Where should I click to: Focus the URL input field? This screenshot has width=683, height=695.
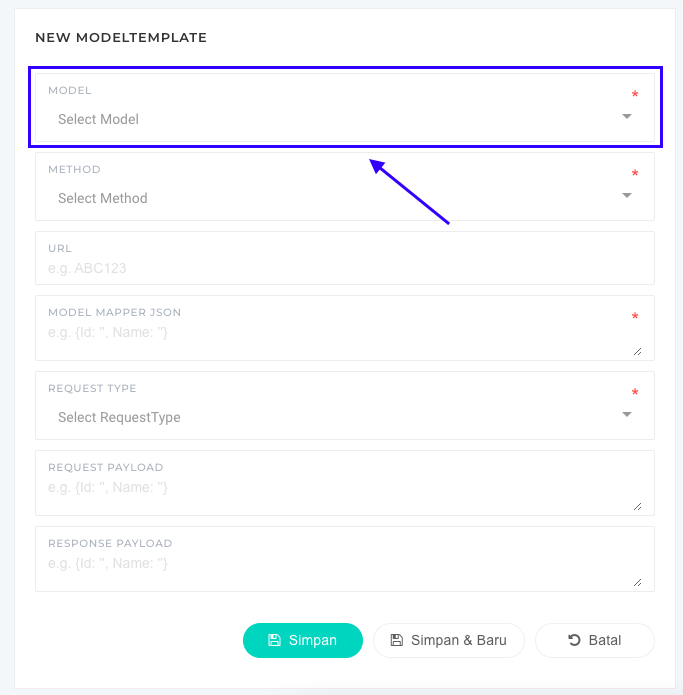340,268
